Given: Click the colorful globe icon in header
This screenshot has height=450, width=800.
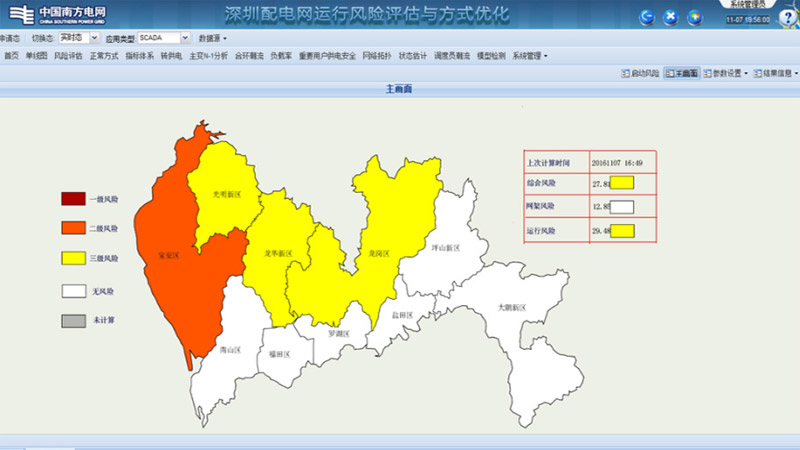Looking at the screenshot, I should (695, 17).
